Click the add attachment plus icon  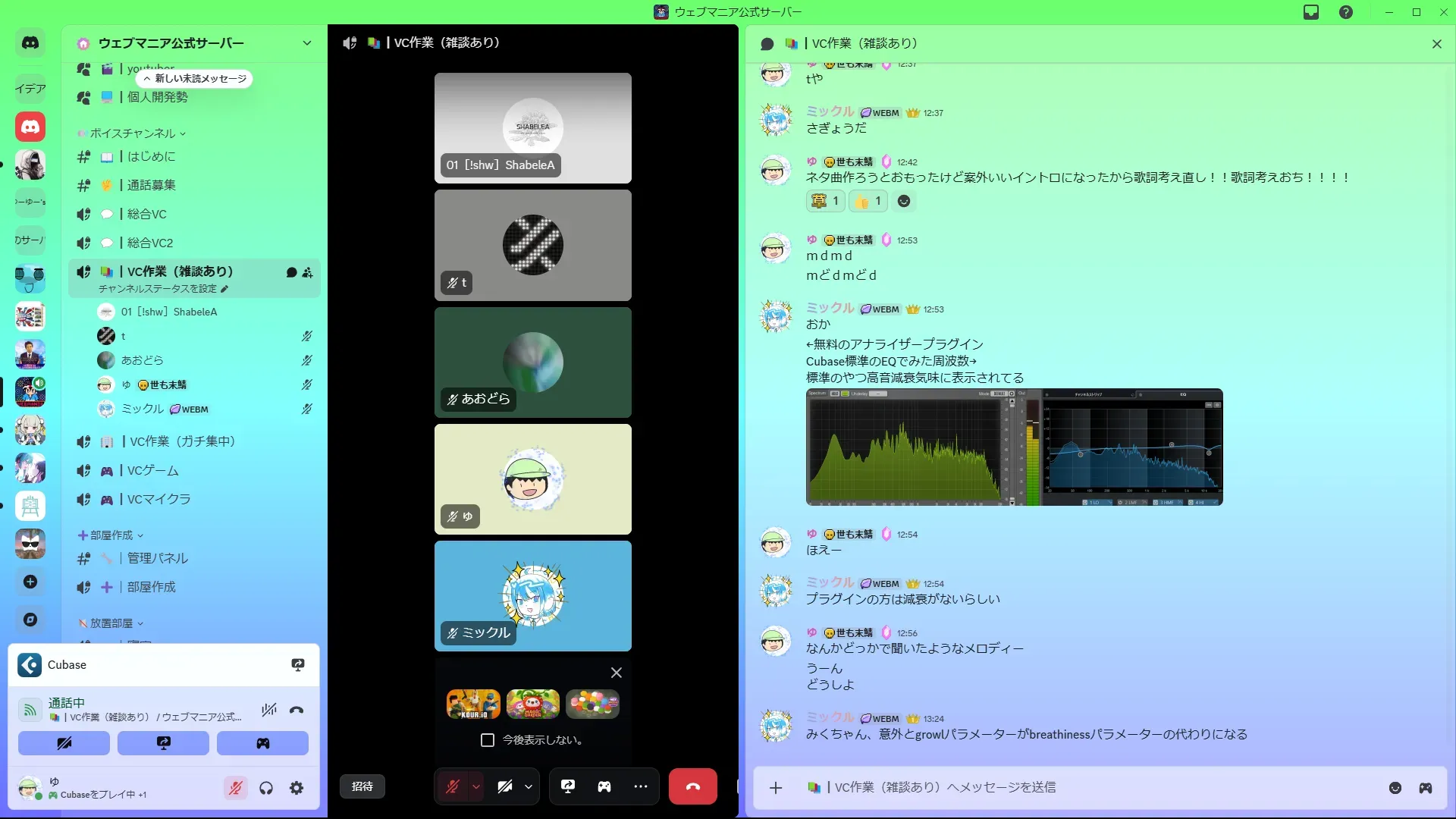click(776, 788)
